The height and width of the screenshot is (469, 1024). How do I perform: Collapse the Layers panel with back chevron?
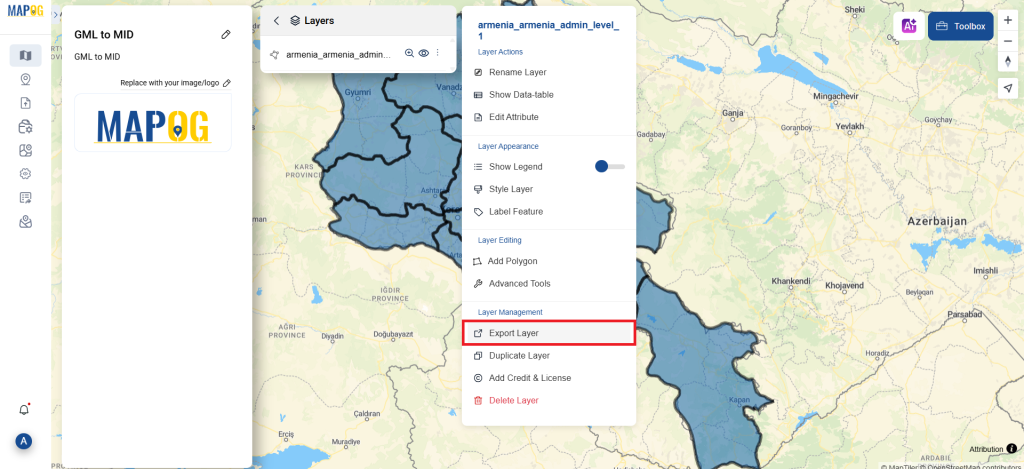(276, 21)
